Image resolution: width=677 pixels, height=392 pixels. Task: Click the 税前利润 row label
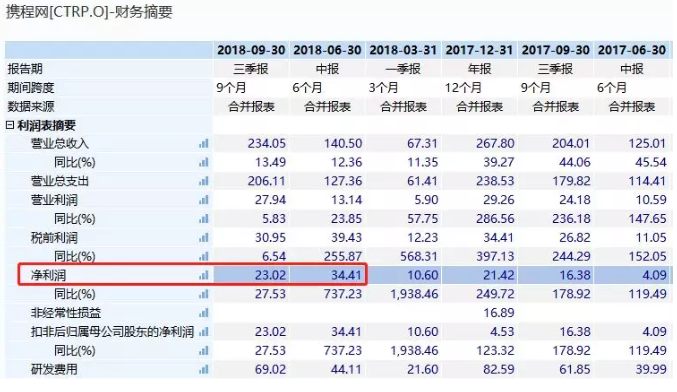click(x=54, y=237)
